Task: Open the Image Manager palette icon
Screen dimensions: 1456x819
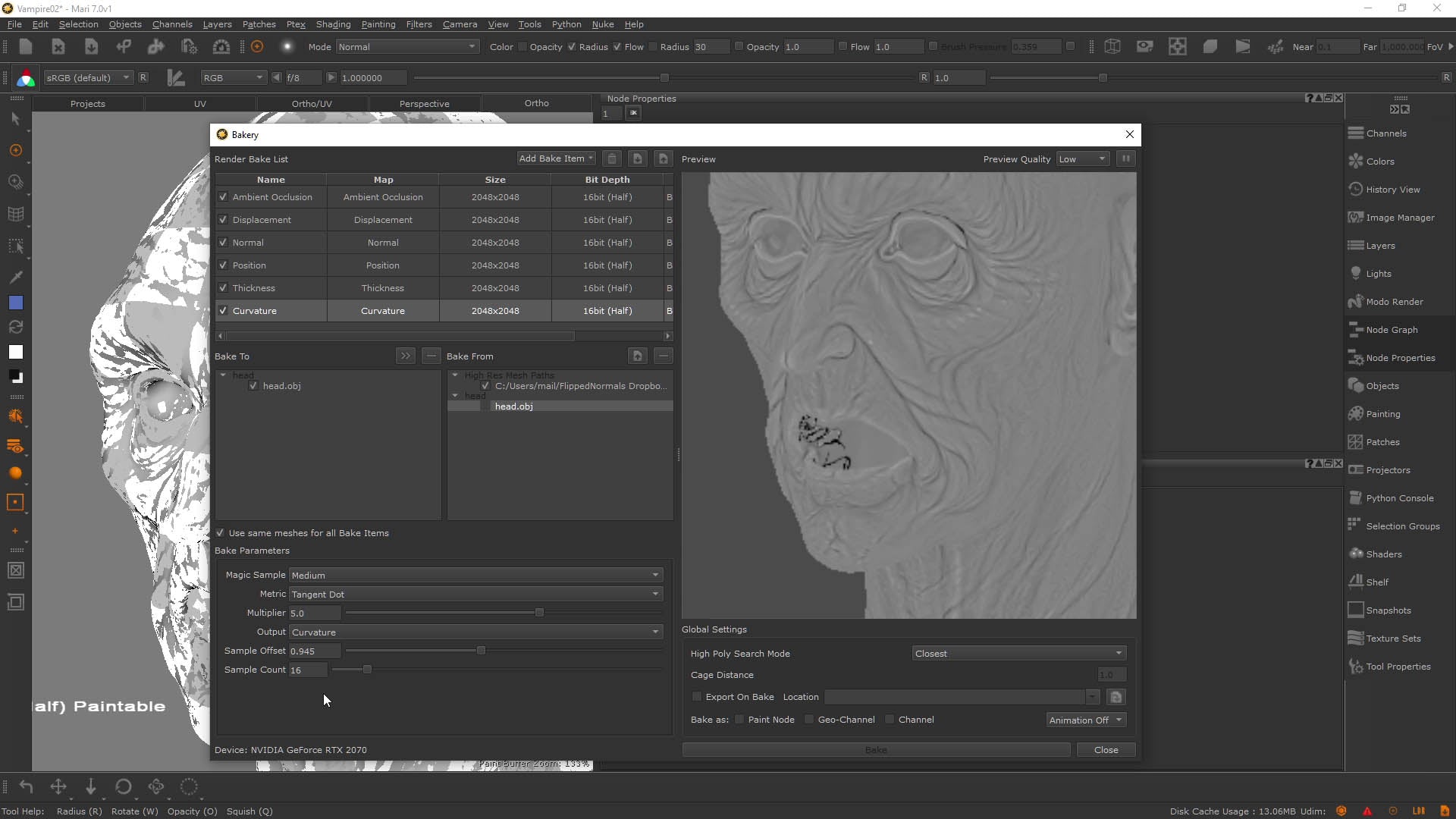Action: (1356, 218)
